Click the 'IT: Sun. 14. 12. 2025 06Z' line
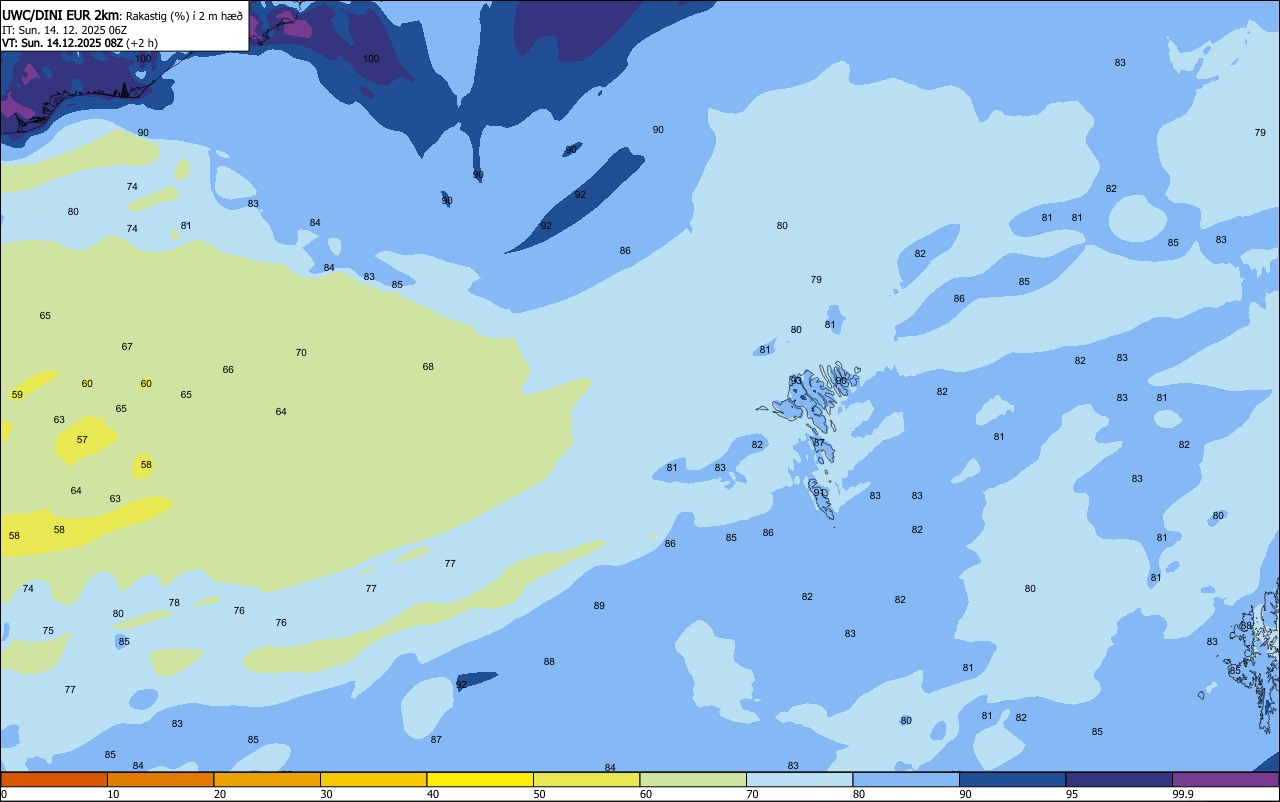 64,30
